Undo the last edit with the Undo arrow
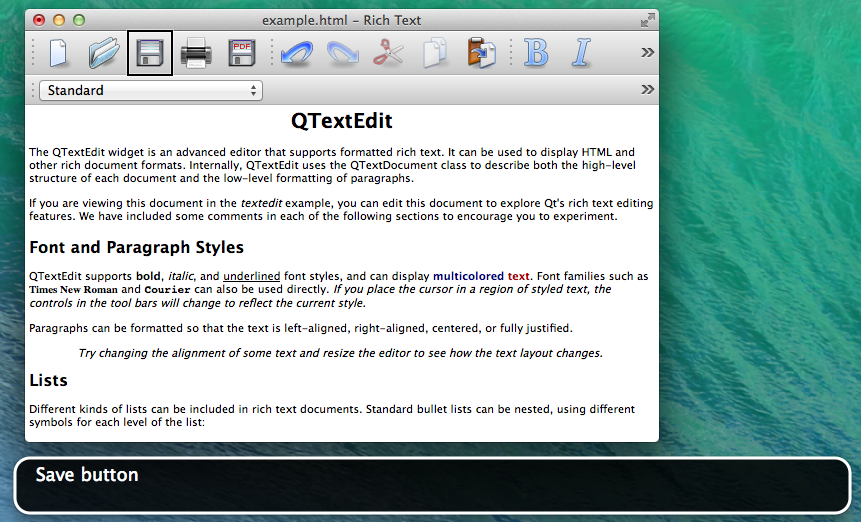This screenshot has height=522, width=861. [x=297, y=53]
